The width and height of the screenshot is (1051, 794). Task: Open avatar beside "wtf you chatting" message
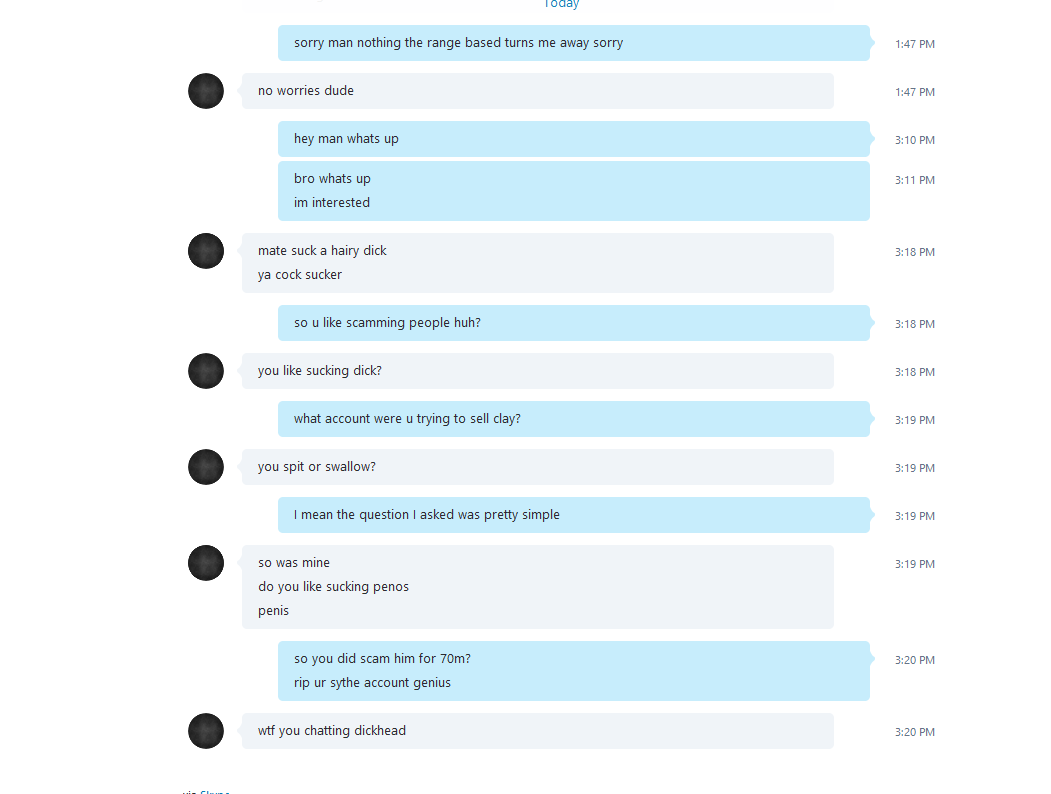[206, 731]
